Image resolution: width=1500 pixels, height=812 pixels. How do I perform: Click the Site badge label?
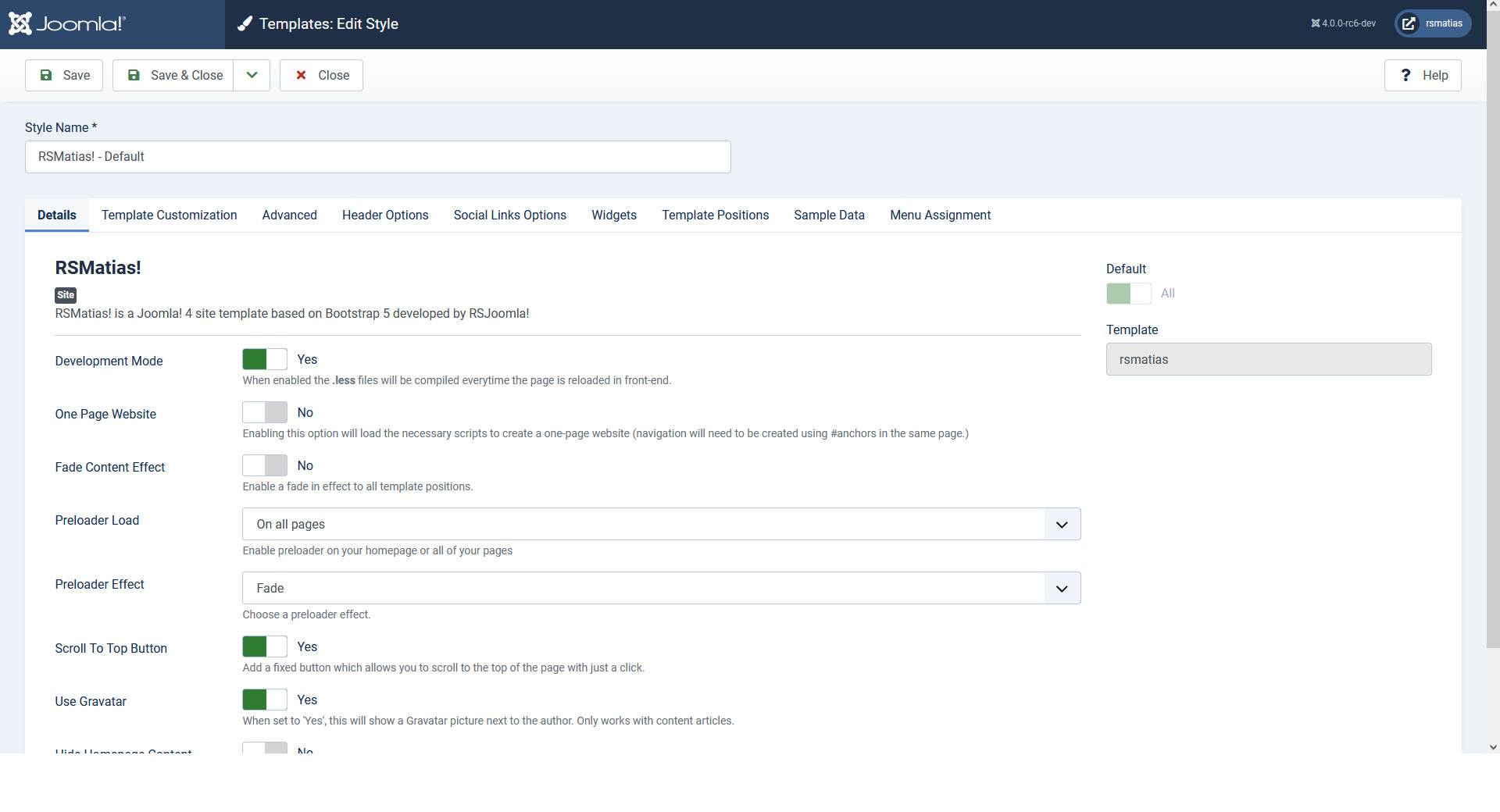pos(66,295)
